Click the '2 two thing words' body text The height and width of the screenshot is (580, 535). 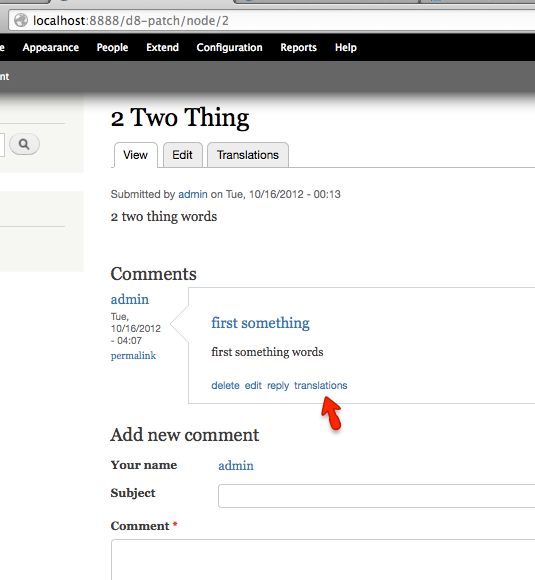pyautogui.click(x=164, y=216)
